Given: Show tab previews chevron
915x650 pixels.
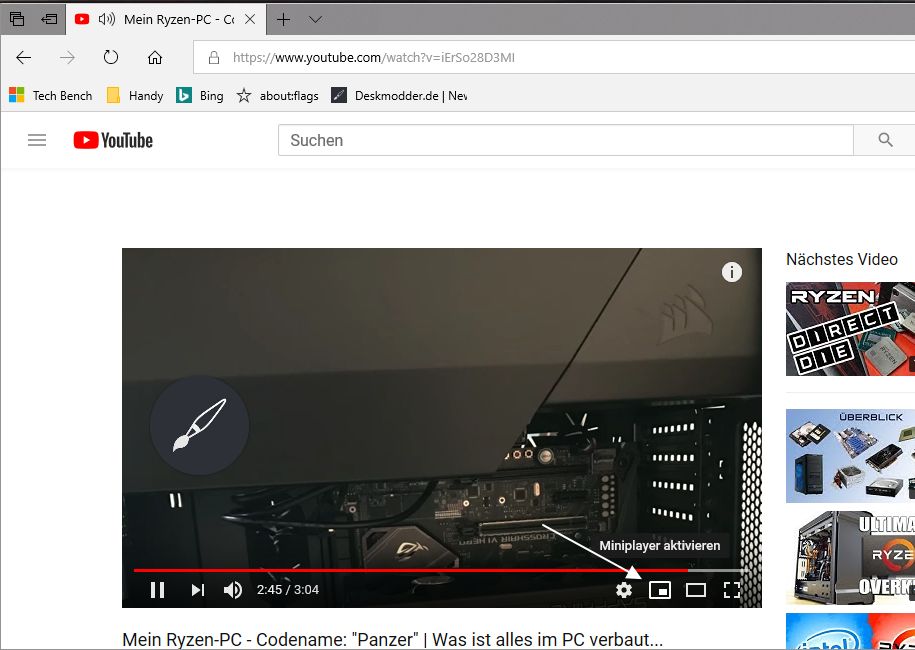Looking at the screenshot, I should coord(315,20).
